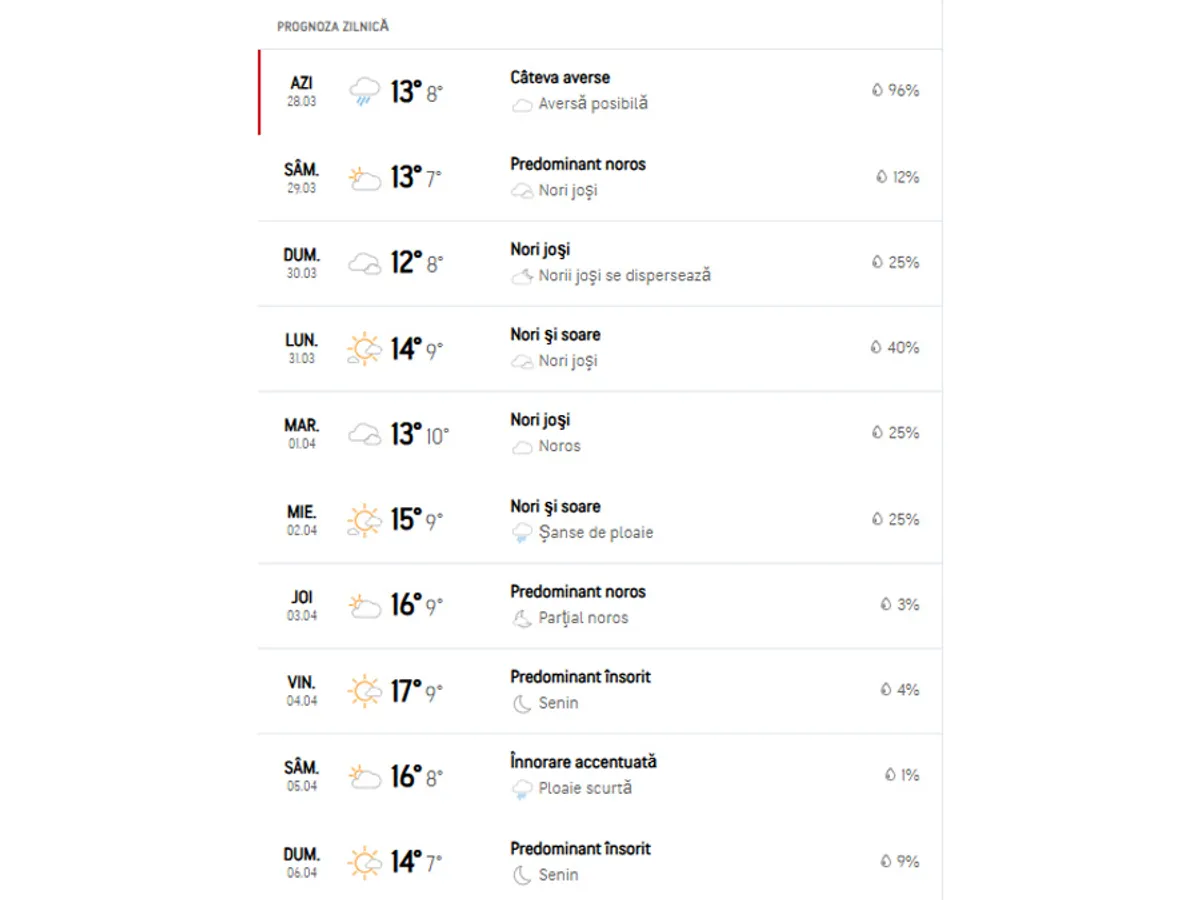Viewport: 1200px width, 900px height.
Task: Open the 'Înnorare accentuată' forecast for 05.04
Action: tap(583, 762)
